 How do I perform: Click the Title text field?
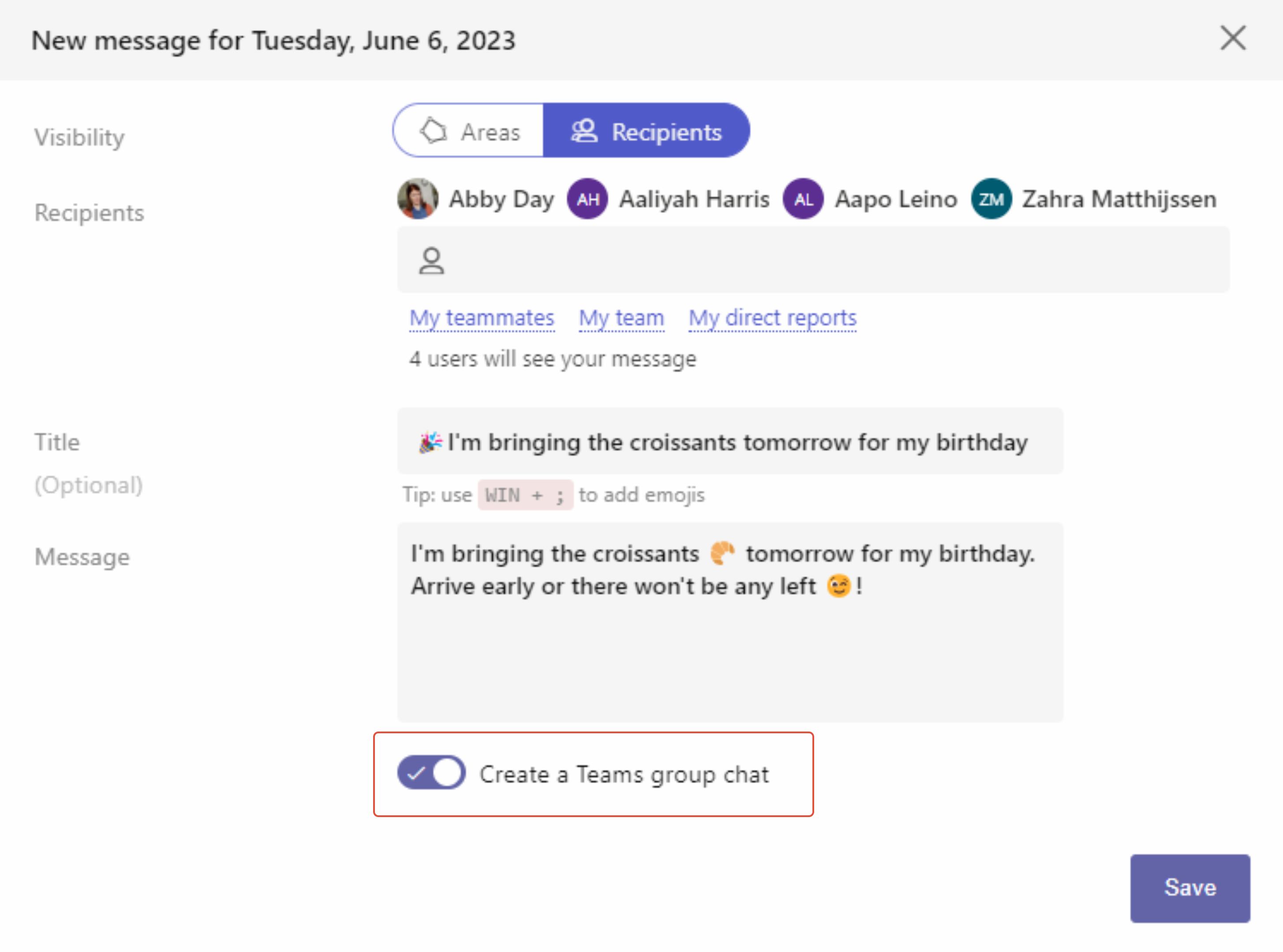point(729,441)
